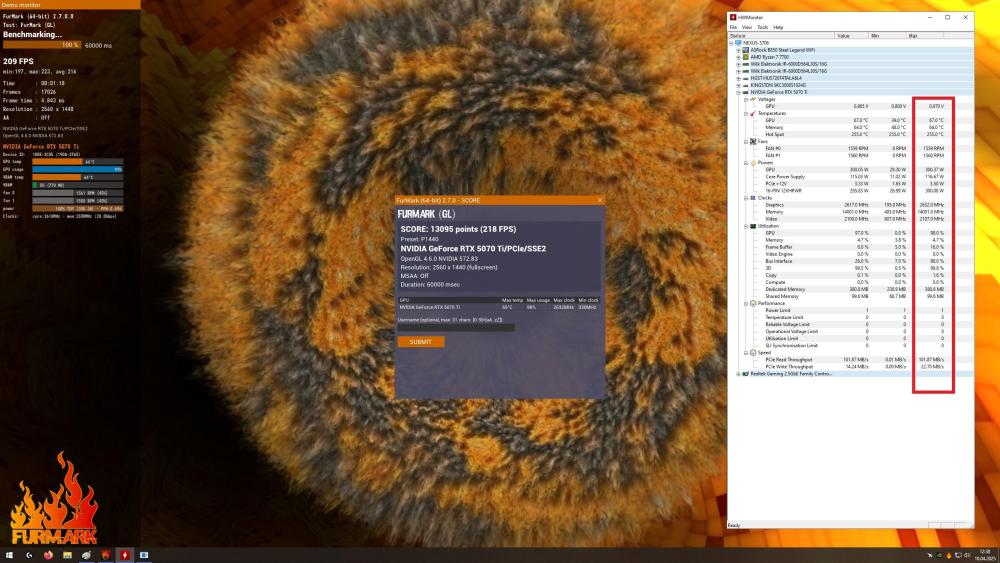The width and height of the screenshot is (1000, 563).
Task: Collapse the NVIDIA GeForce RTX 5070 Ti node
Action: [x=738, y=92]
